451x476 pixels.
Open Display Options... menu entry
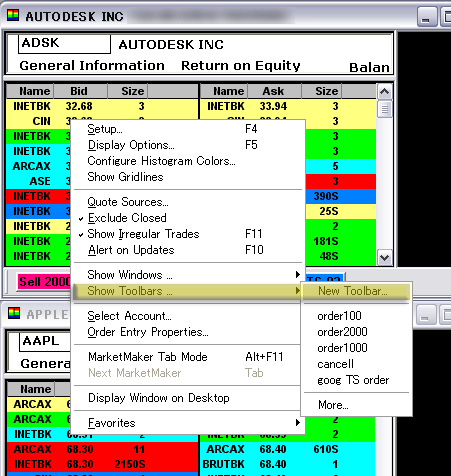tap(188, 145)
